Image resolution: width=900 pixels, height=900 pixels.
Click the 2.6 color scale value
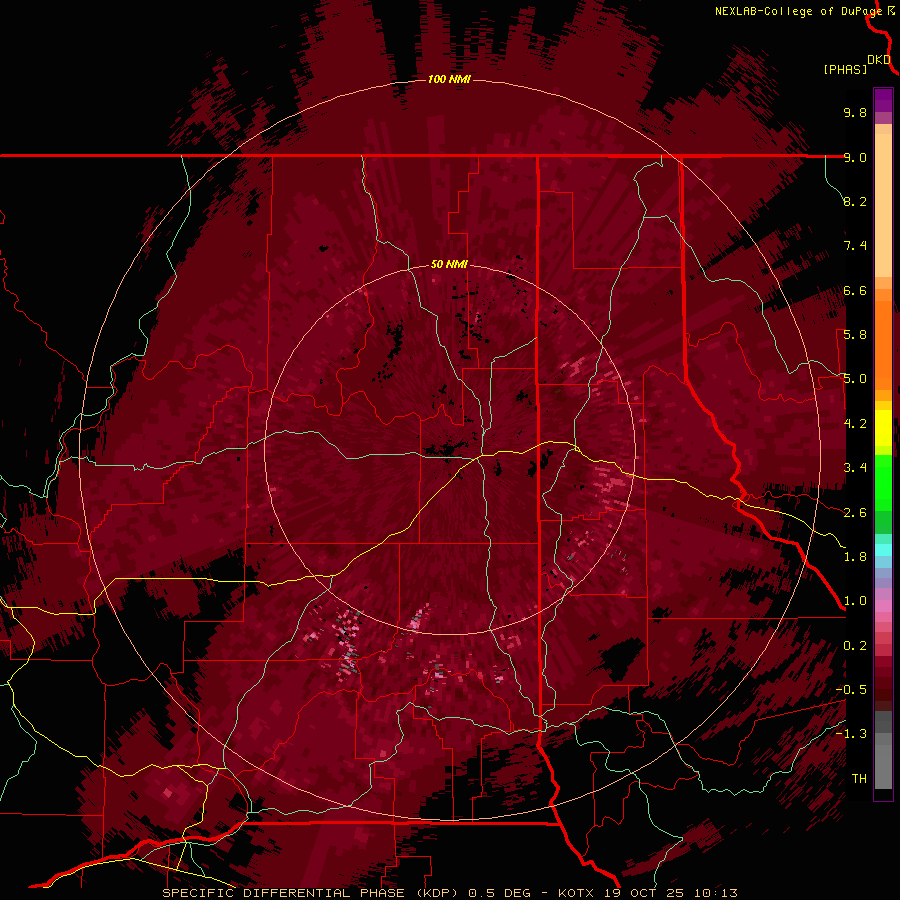(x=855, y=513)
